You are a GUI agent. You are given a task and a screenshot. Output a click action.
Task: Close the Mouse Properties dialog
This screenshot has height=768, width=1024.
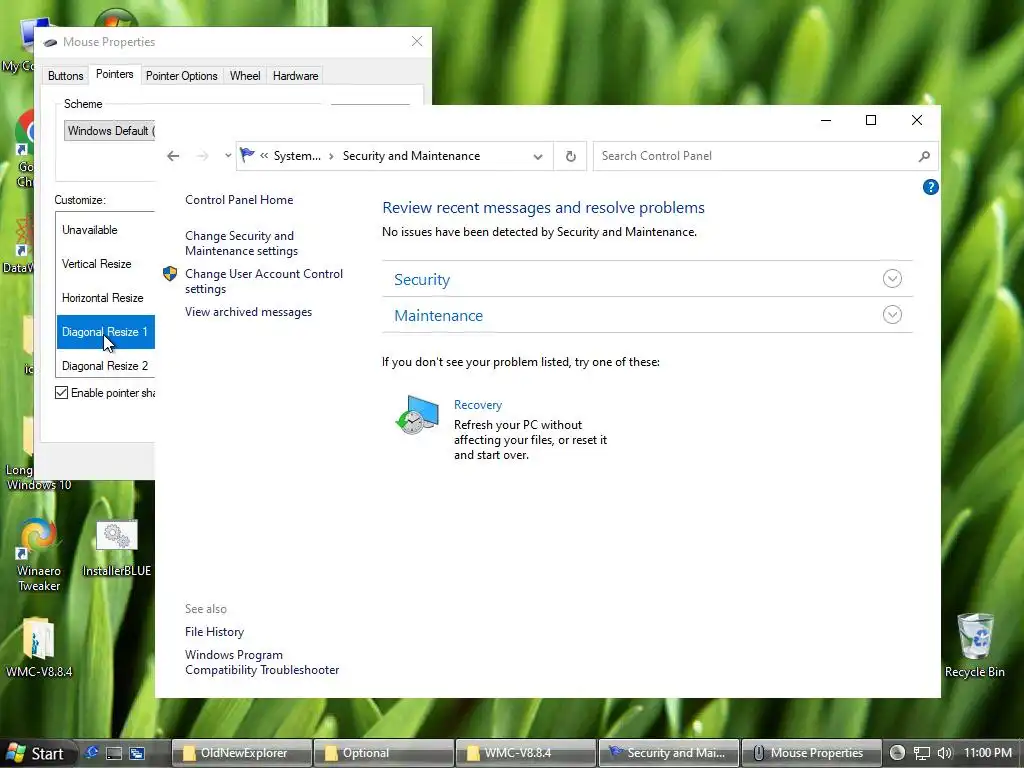[x=417, y=42]
